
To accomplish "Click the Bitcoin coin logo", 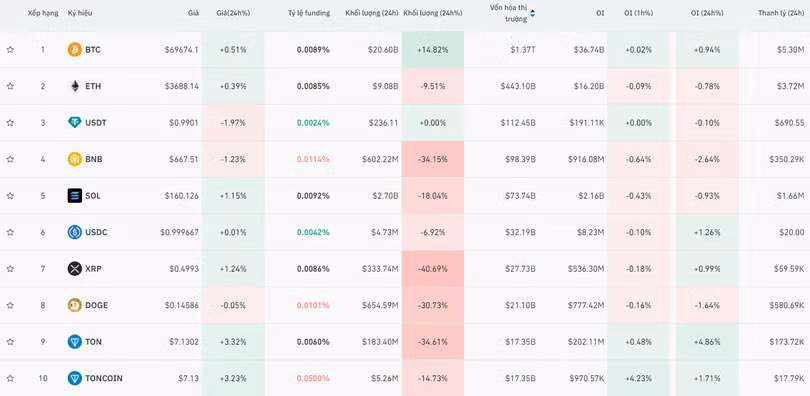I will pos(75,50).
